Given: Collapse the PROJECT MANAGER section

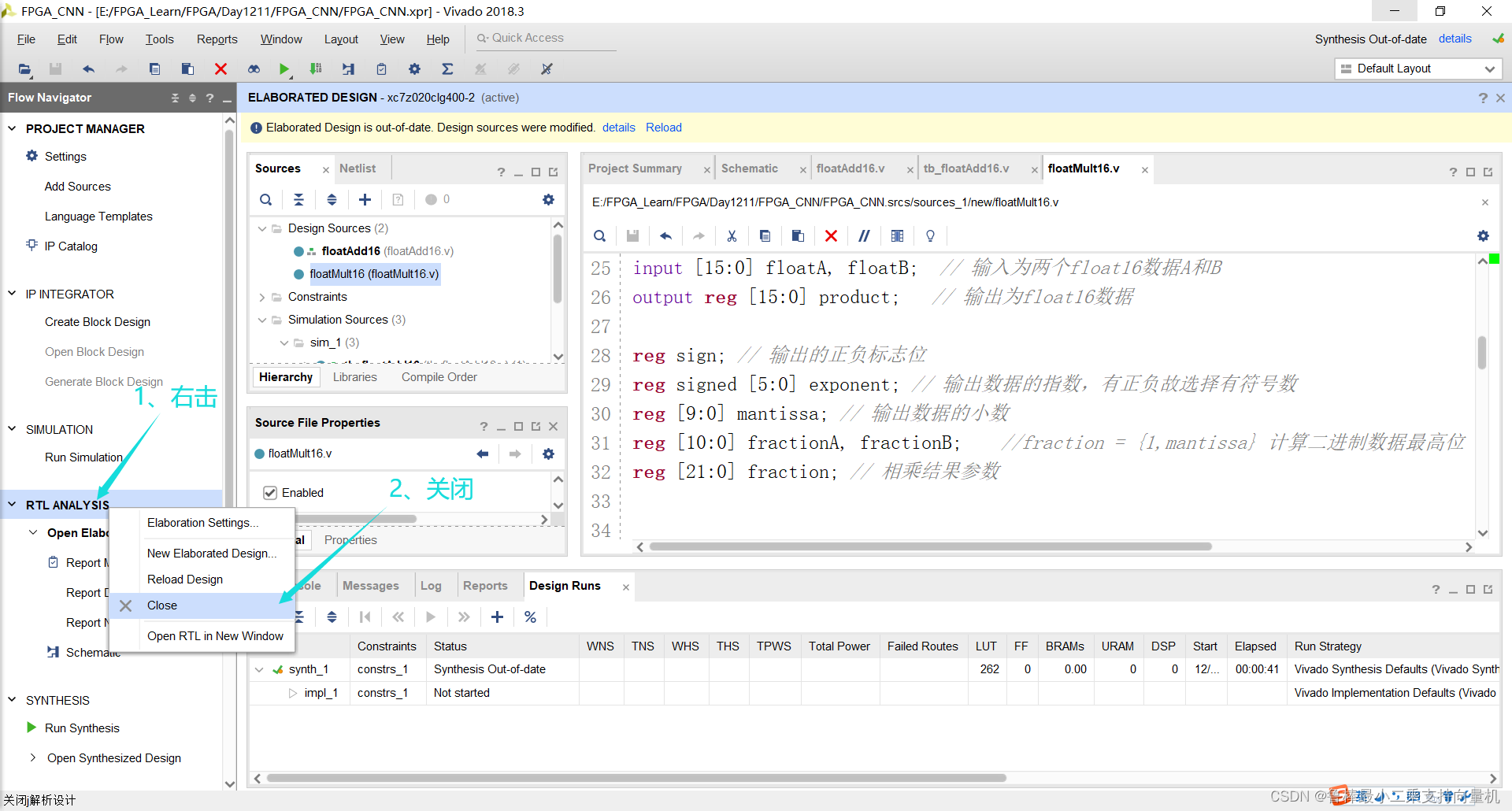Looking at the screenshot, I should pyautogui.click(x=12, y=128).
